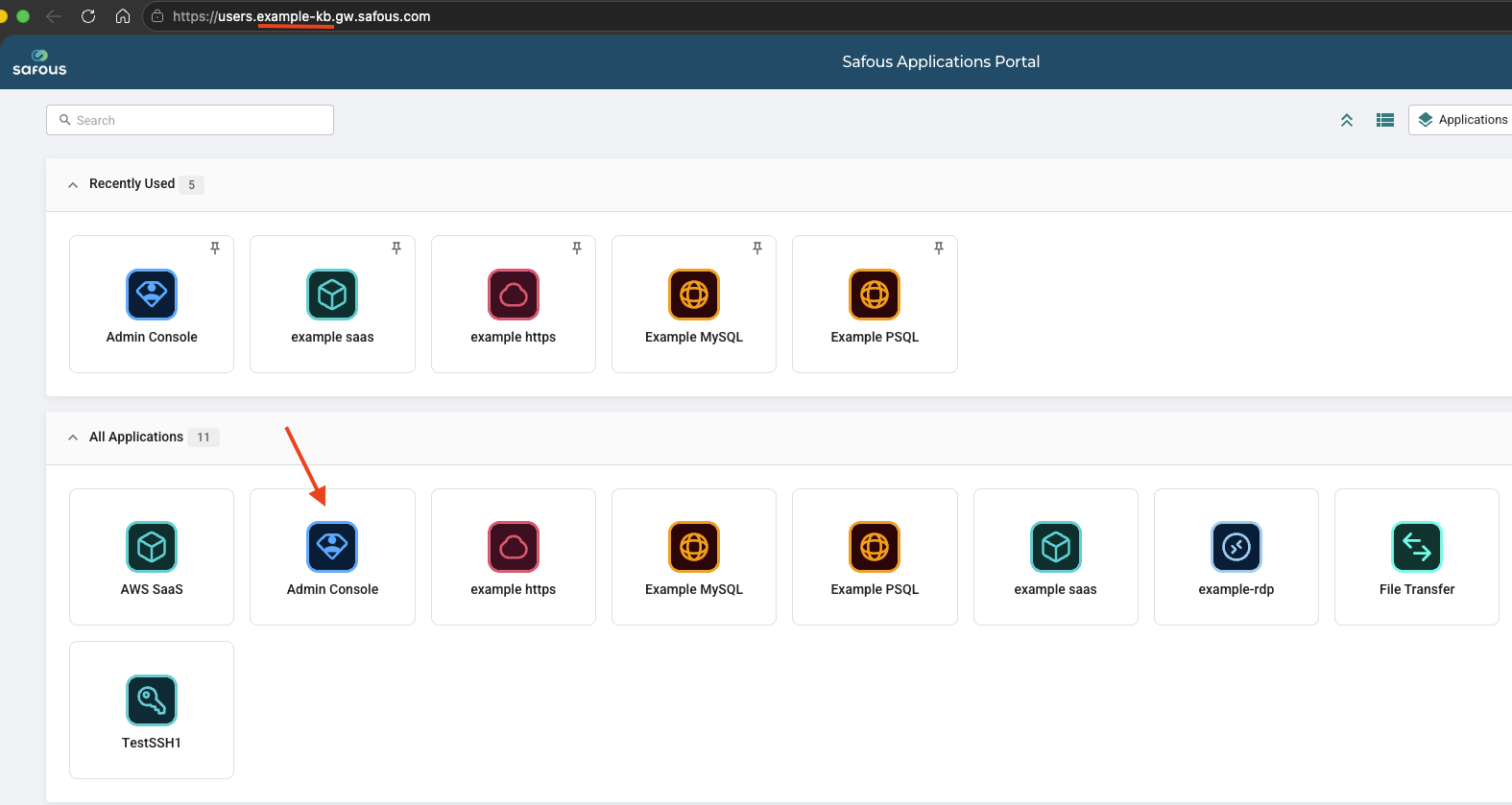Go to the browser home page
Image resolution: width=1512 pixels, height=805 pixels.
coord(123,16)
